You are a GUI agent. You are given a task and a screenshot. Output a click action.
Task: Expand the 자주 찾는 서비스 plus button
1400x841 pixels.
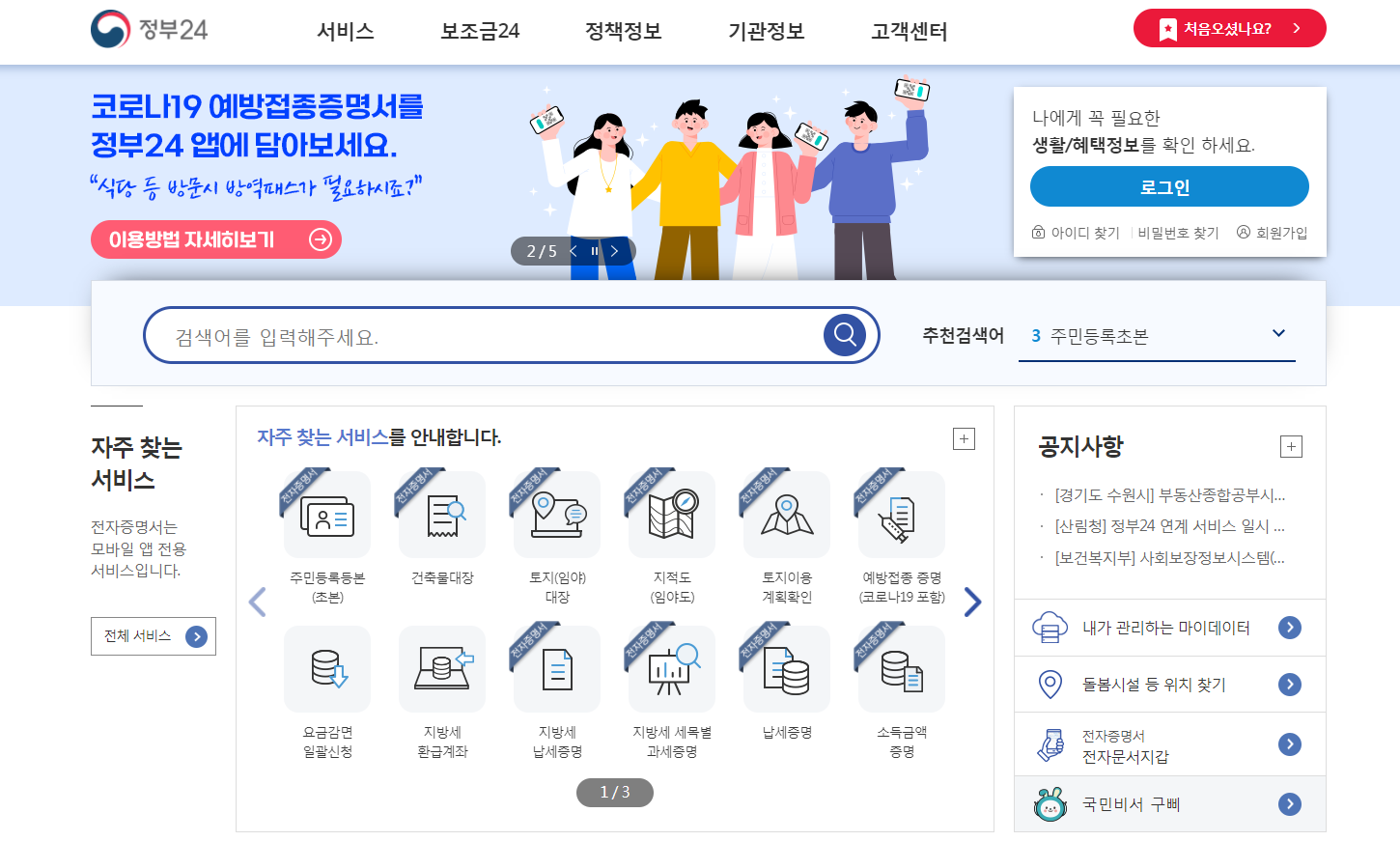coord(964,438)
